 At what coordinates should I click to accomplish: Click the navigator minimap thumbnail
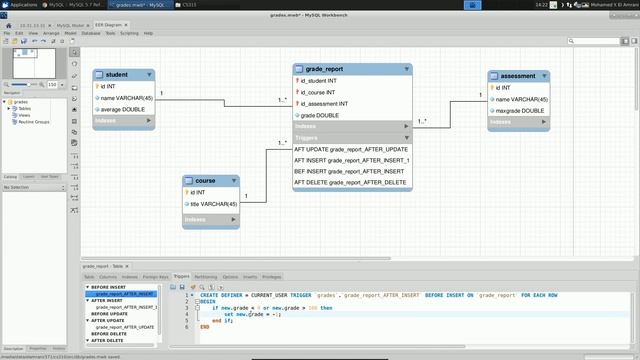(34, 63)
